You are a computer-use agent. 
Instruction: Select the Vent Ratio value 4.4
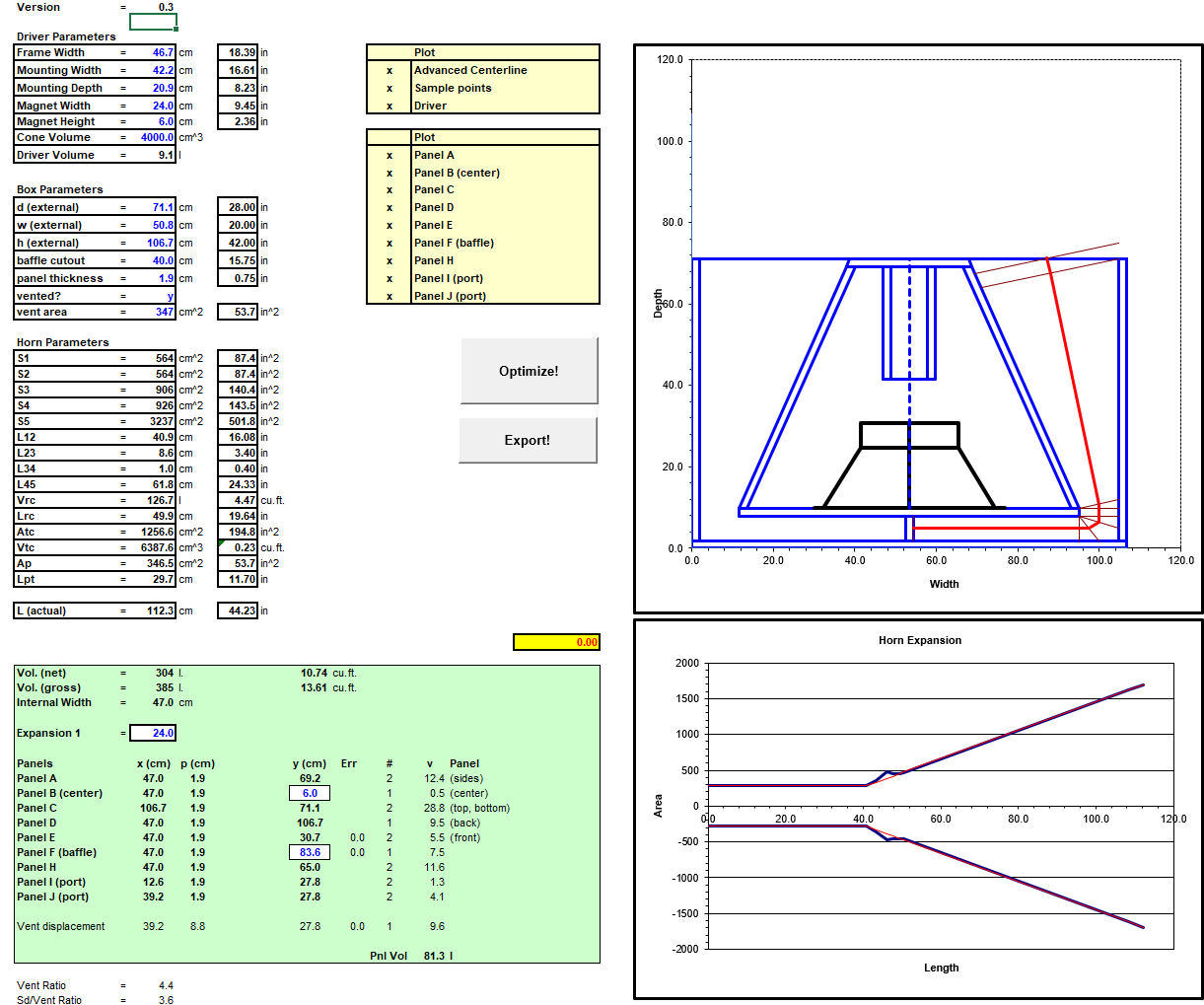click(x=166, y=985)
